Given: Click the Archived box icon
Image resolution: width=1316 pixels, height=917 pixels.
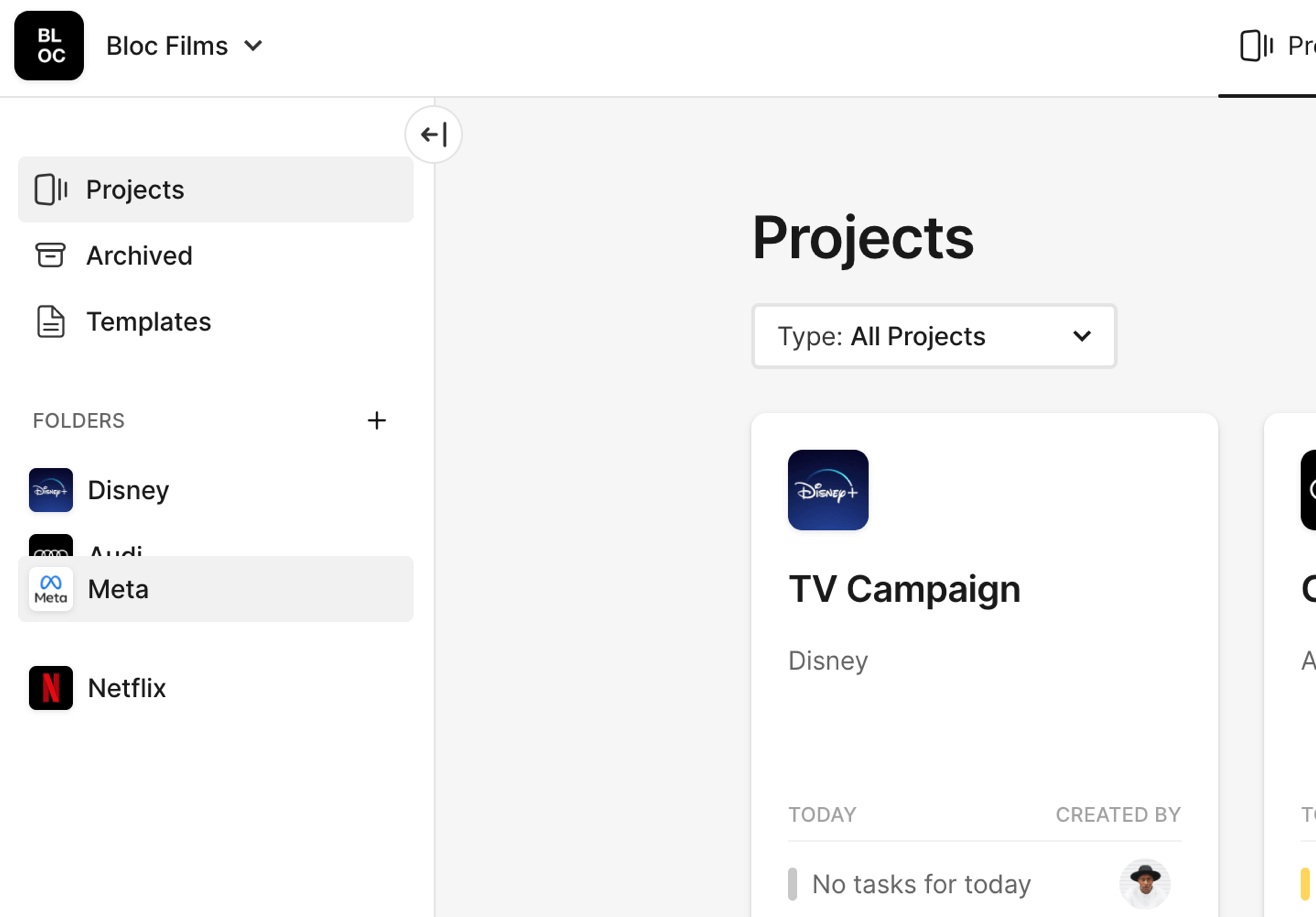Looking at the screenshot, I should coord(50,256).
